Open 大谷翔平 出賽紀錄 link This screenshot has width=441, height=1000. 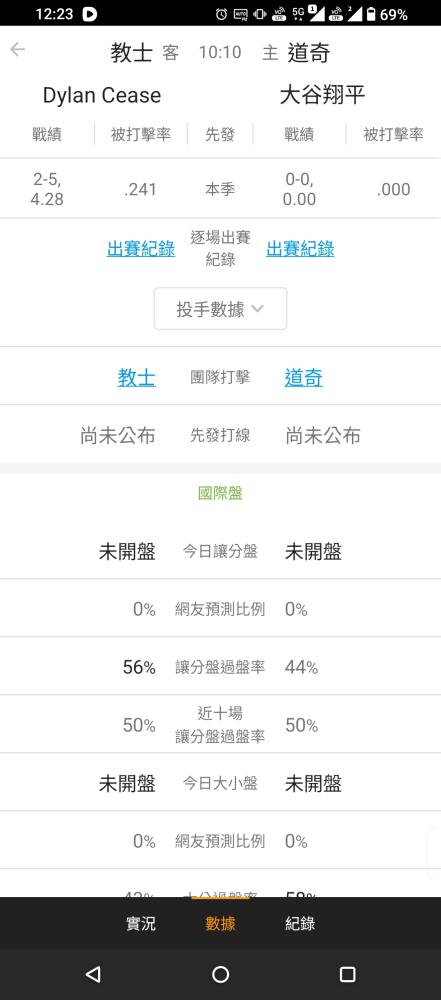pos(300,249)
